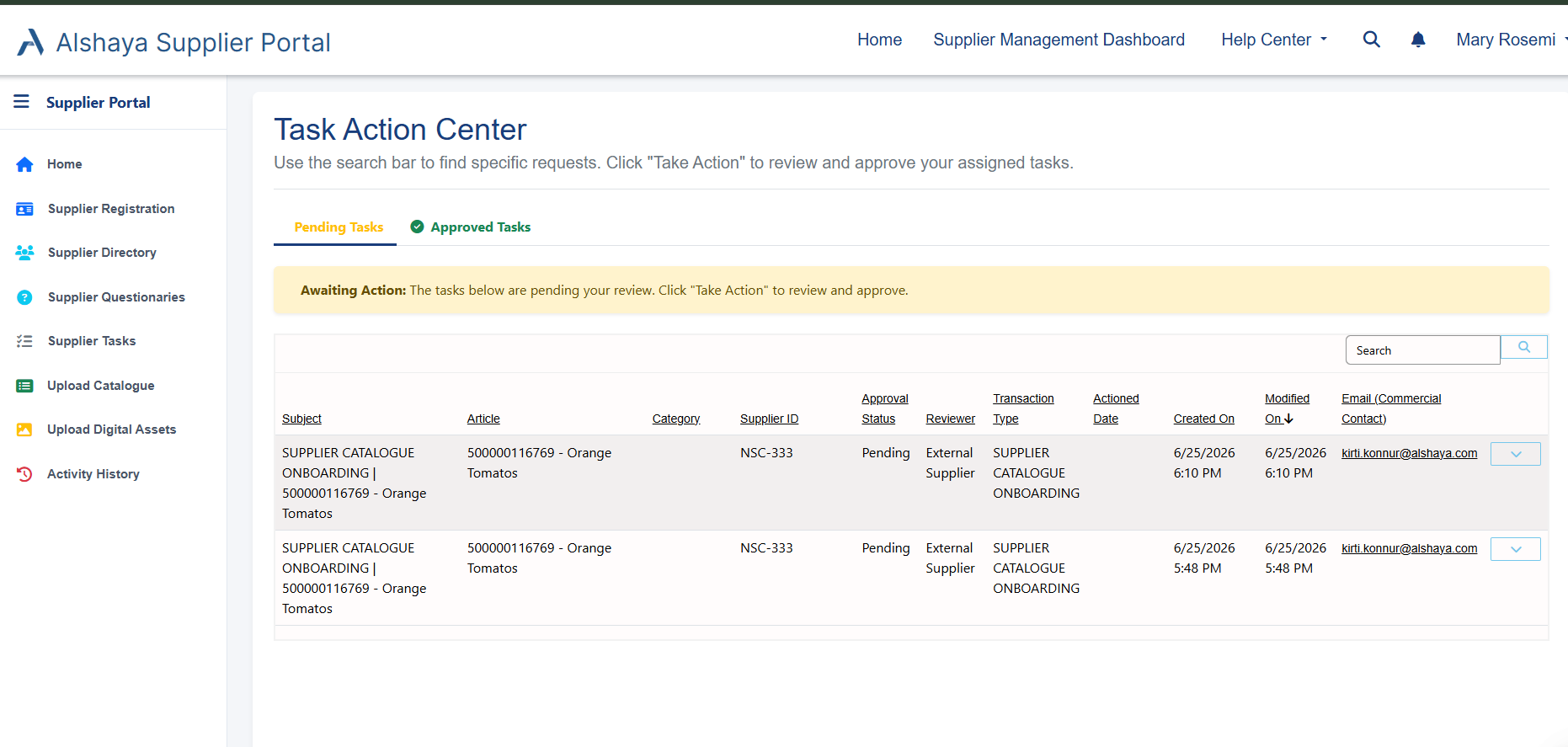Switch to the Approved Tasks tab

coord(471,227)
